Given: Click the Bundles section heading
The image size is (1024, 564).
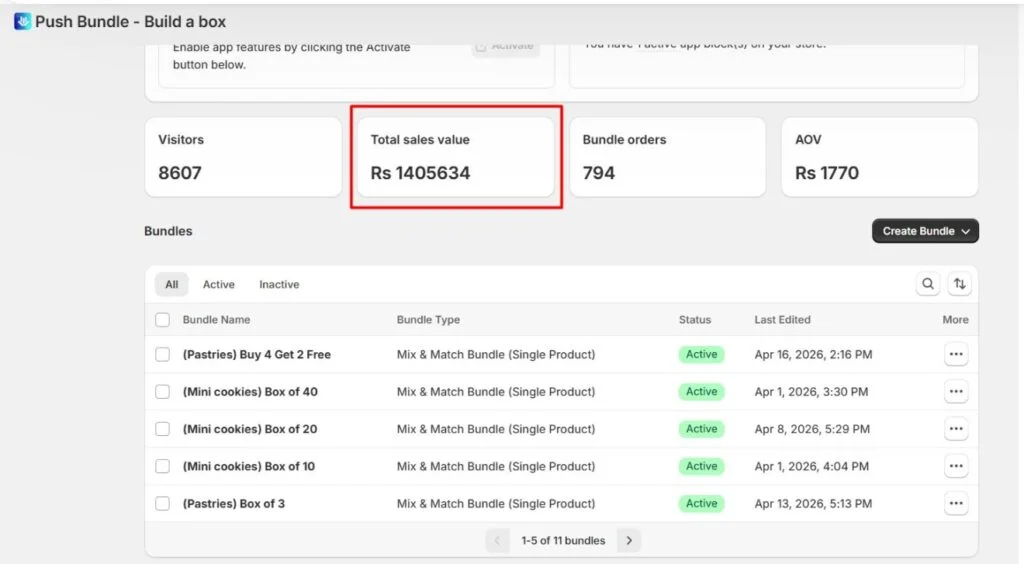Looking at the screenshot, I should point(168,231).
